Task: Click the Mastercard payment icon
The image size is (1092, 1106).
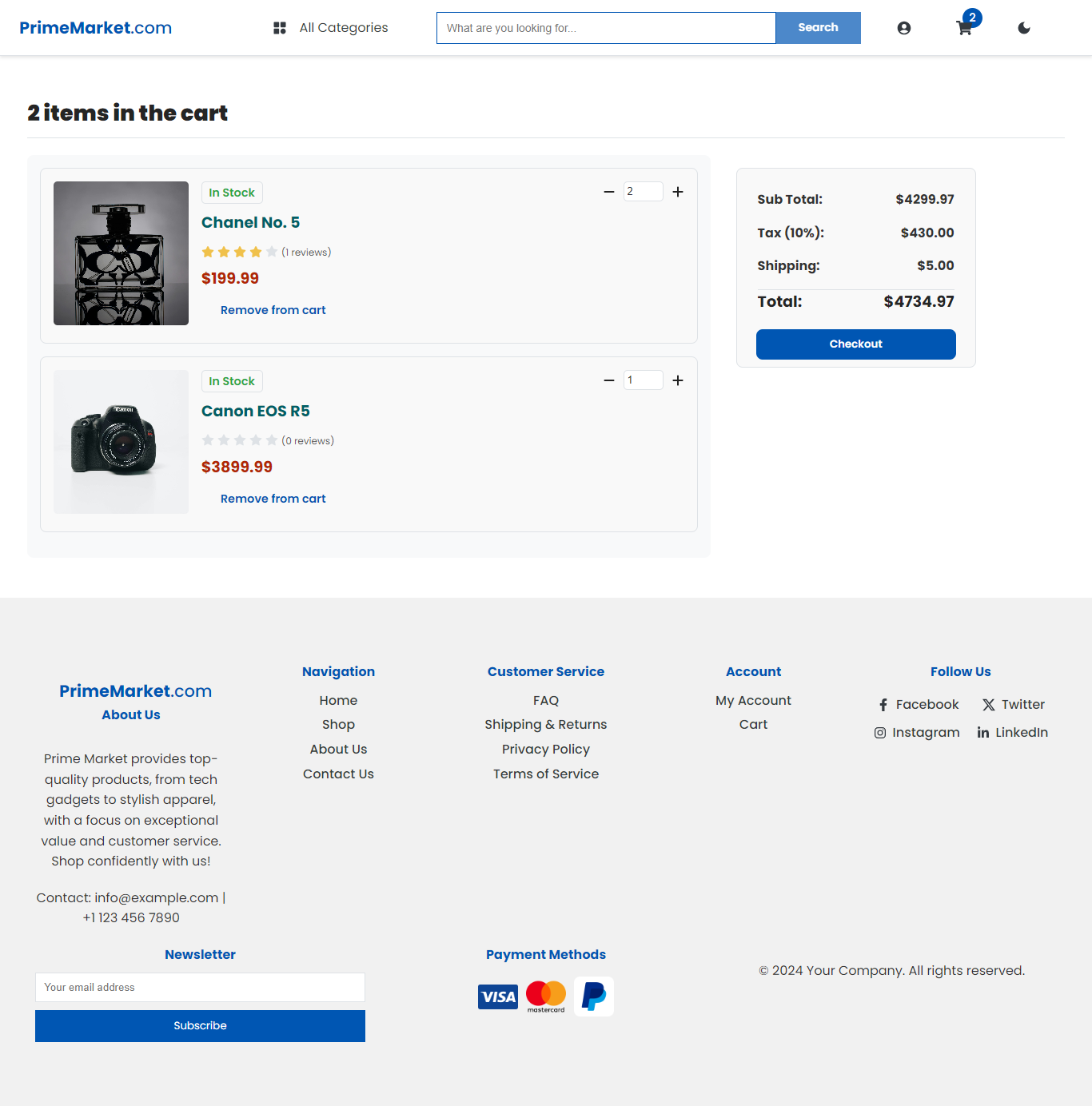Action: click(x=545, y=997)
